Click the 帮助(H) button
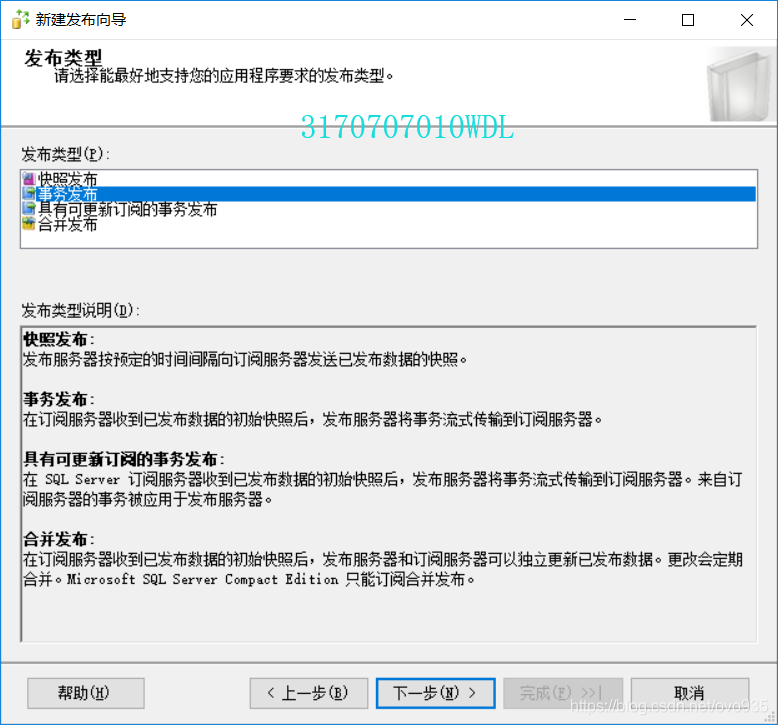778x725 pixels. pyautogui.click(x=86, y=693)
